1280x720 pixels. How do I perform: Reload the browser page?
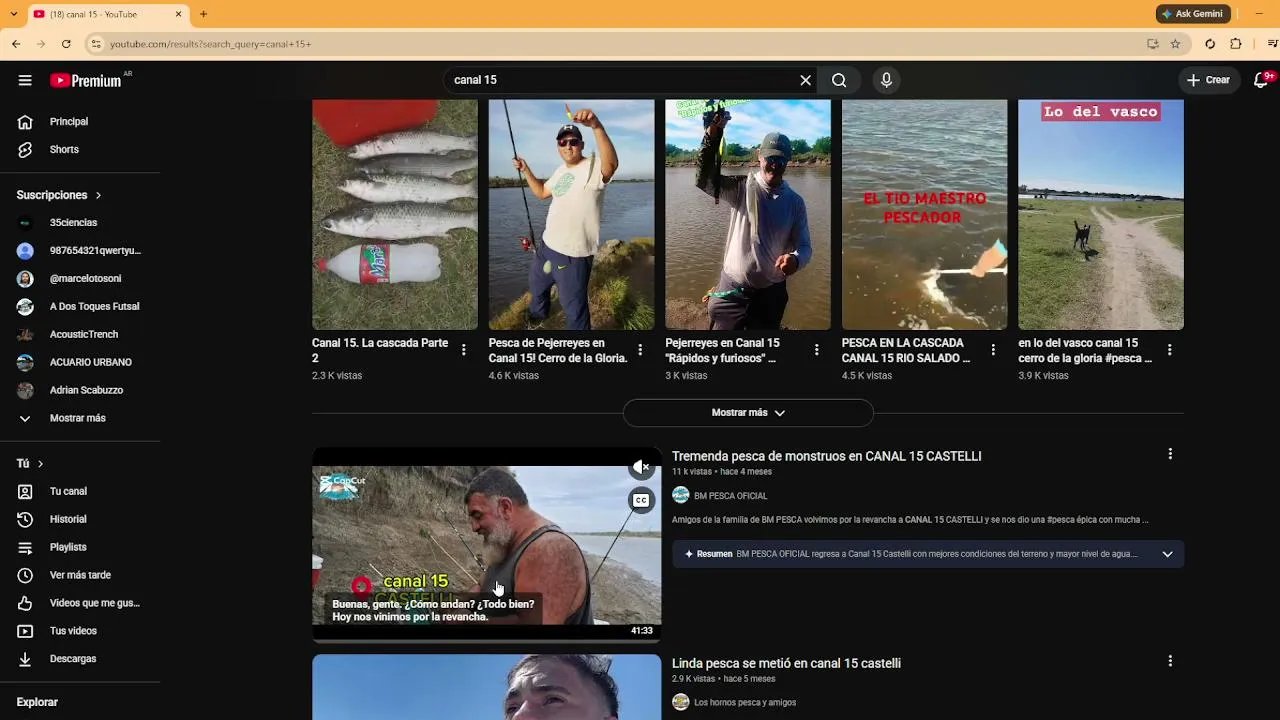point(66,44)
